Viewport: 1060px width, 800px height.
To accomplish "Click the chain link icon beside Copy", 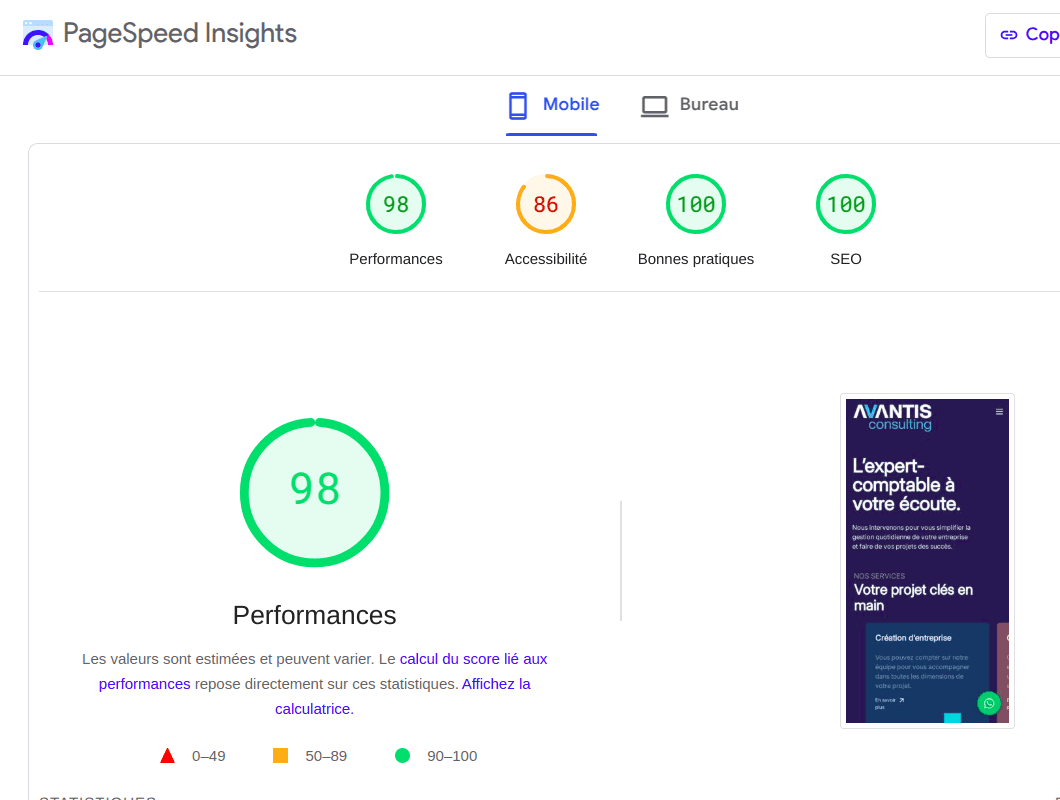I will click(1008, 35).
